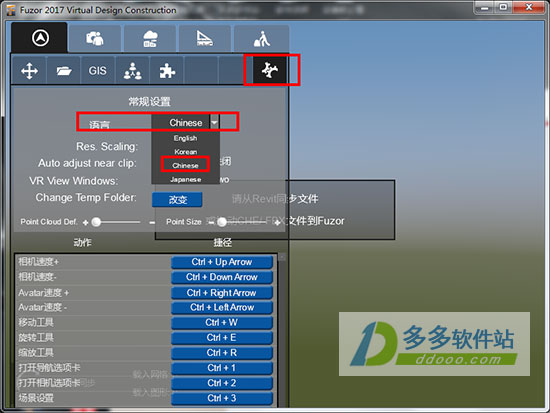
Task: Adjust the Point Size slider handle
Action: click(222, 222)
